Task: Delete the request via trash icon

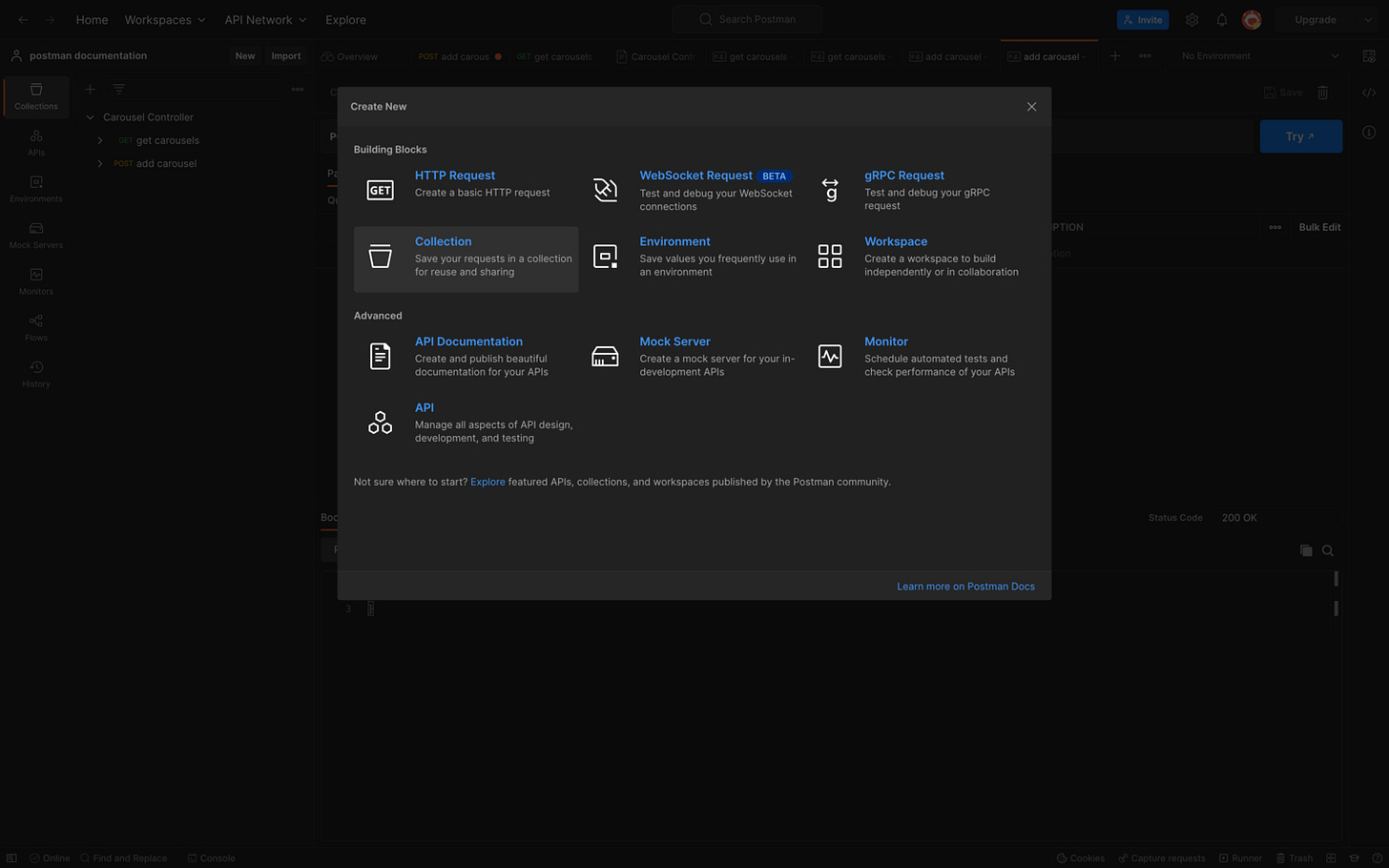Action: pyautogui.click(x=1322, y=93)
